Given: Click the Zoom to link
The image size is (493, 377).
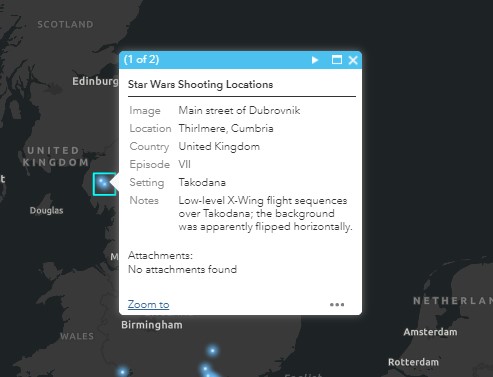Looking at the screenshot, I should 148,304.
